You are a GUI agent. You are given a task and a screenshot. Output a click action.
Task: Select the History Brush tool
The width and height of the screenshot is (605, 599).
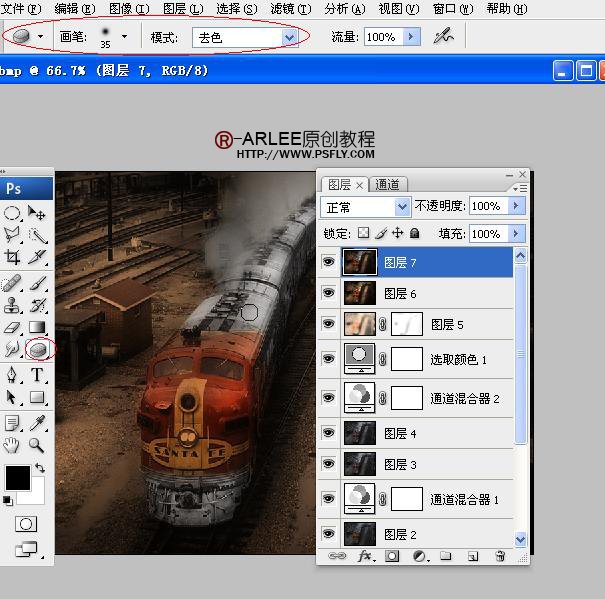tap(37, 305)
